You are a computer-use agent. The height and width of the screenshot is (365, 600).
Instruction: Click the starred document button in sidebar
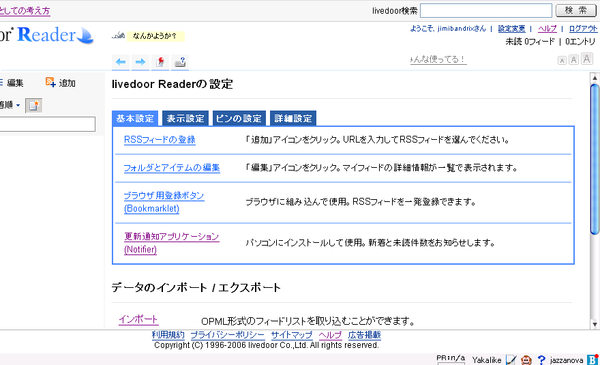(x=34, y=106)
